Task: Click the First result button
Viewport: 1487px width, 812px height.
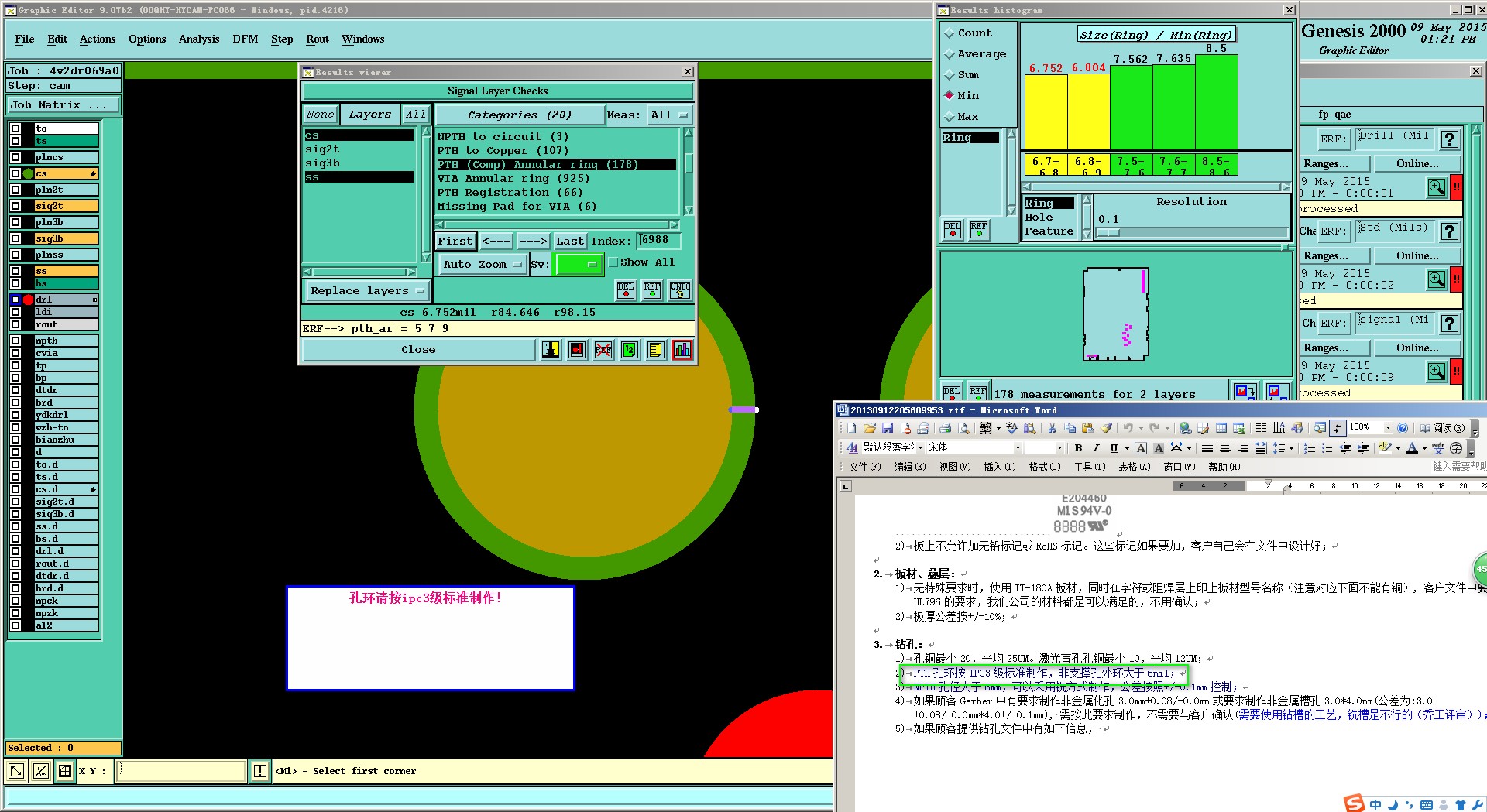Action: pos(455,242)
